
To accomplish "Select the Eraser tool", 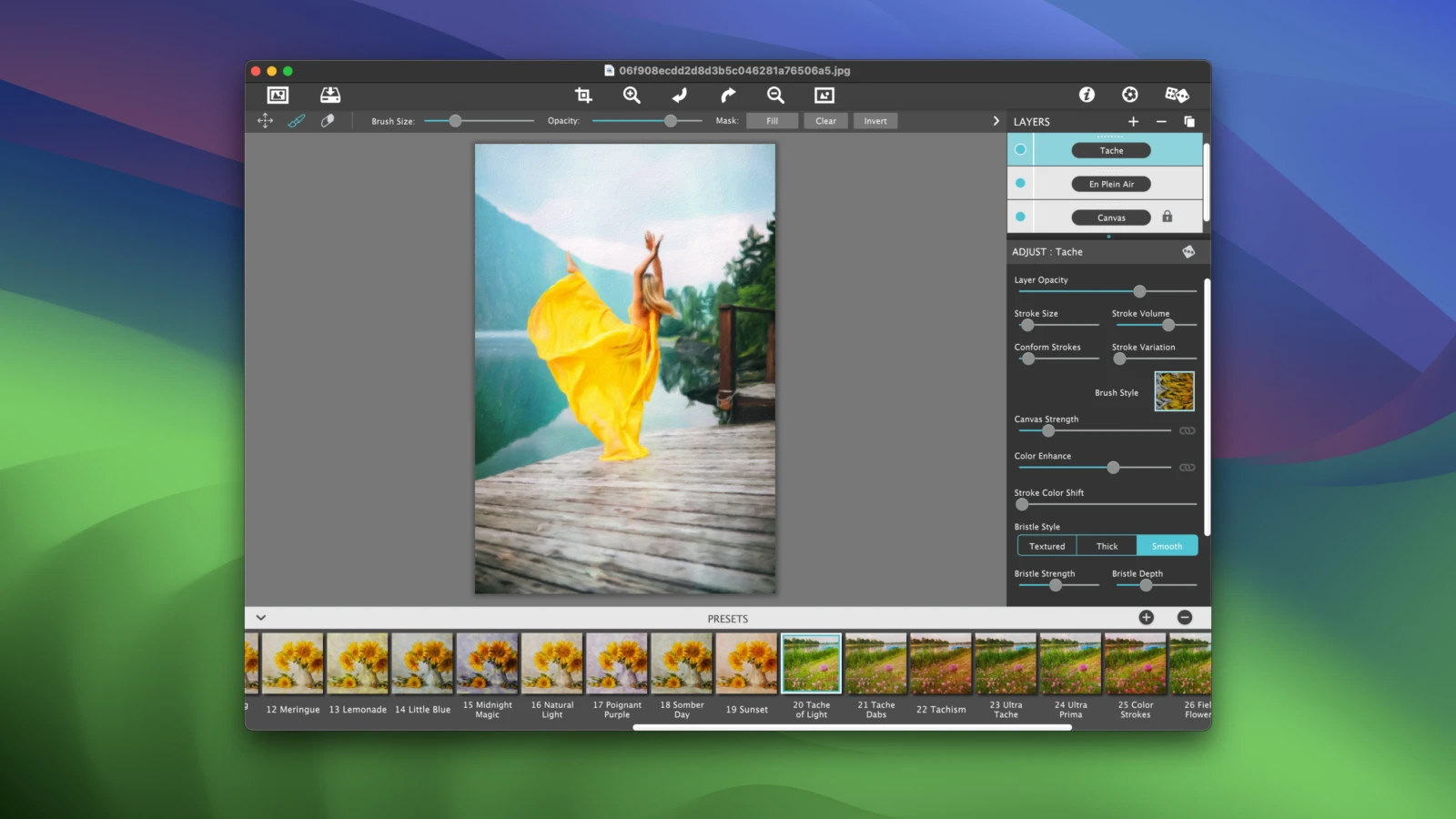I will tap(329, 120).
